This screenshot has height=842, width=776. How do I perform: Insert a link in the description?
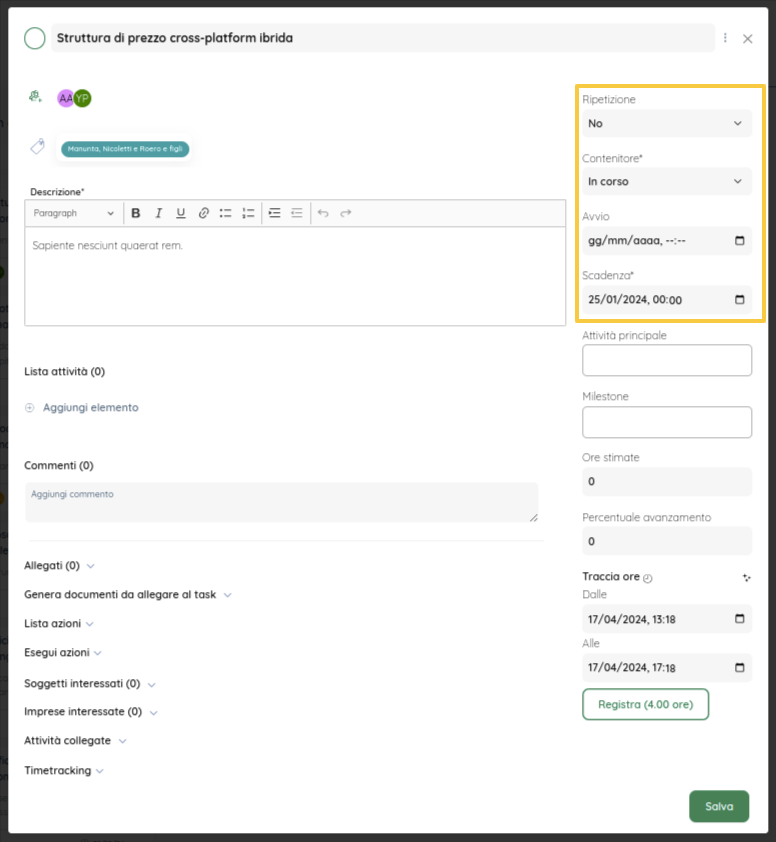click(x=203, y=213)
